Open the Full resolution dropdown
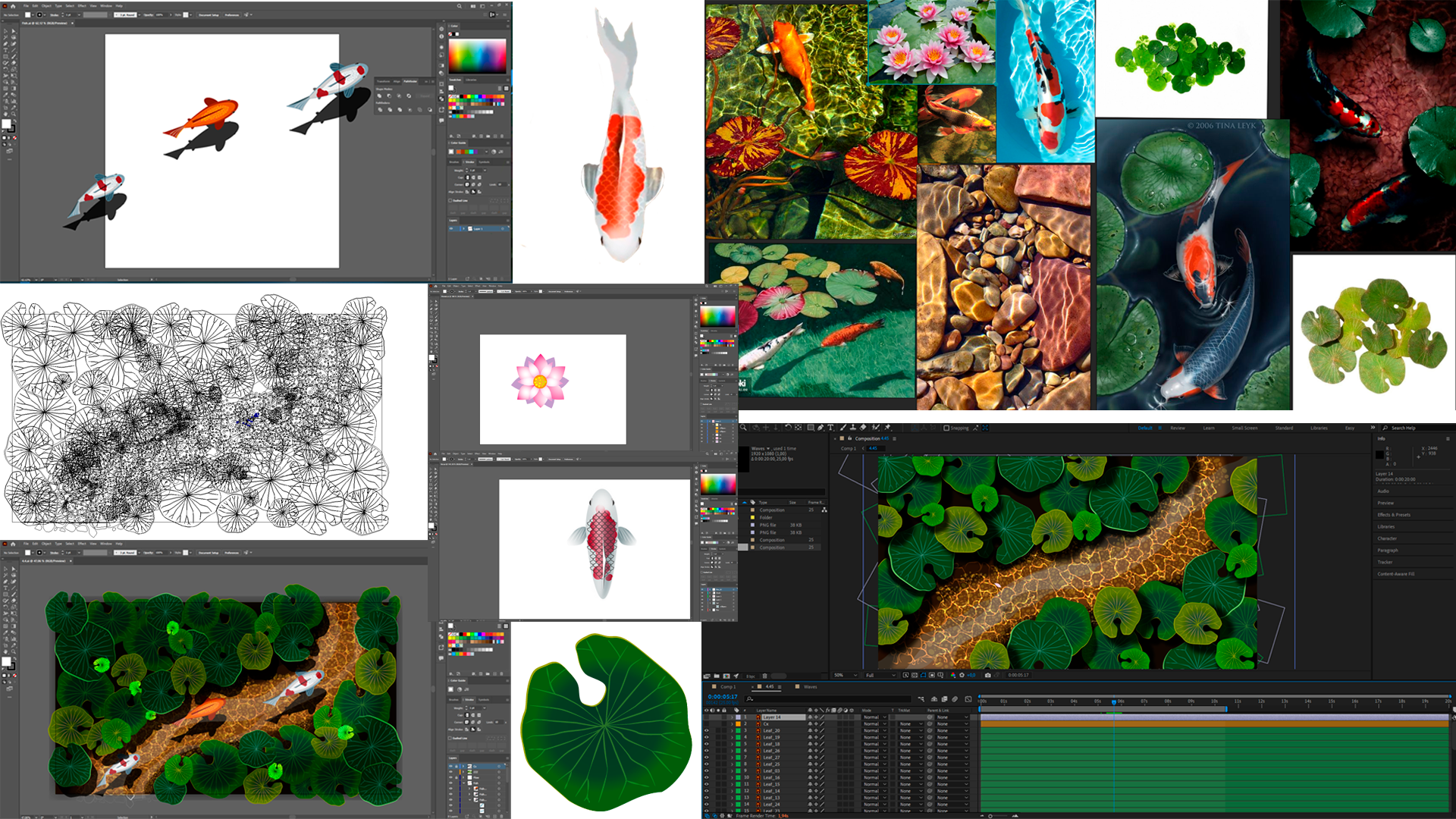The width and height of the screenshot is (1456, 819). click(x=880, y=675)
